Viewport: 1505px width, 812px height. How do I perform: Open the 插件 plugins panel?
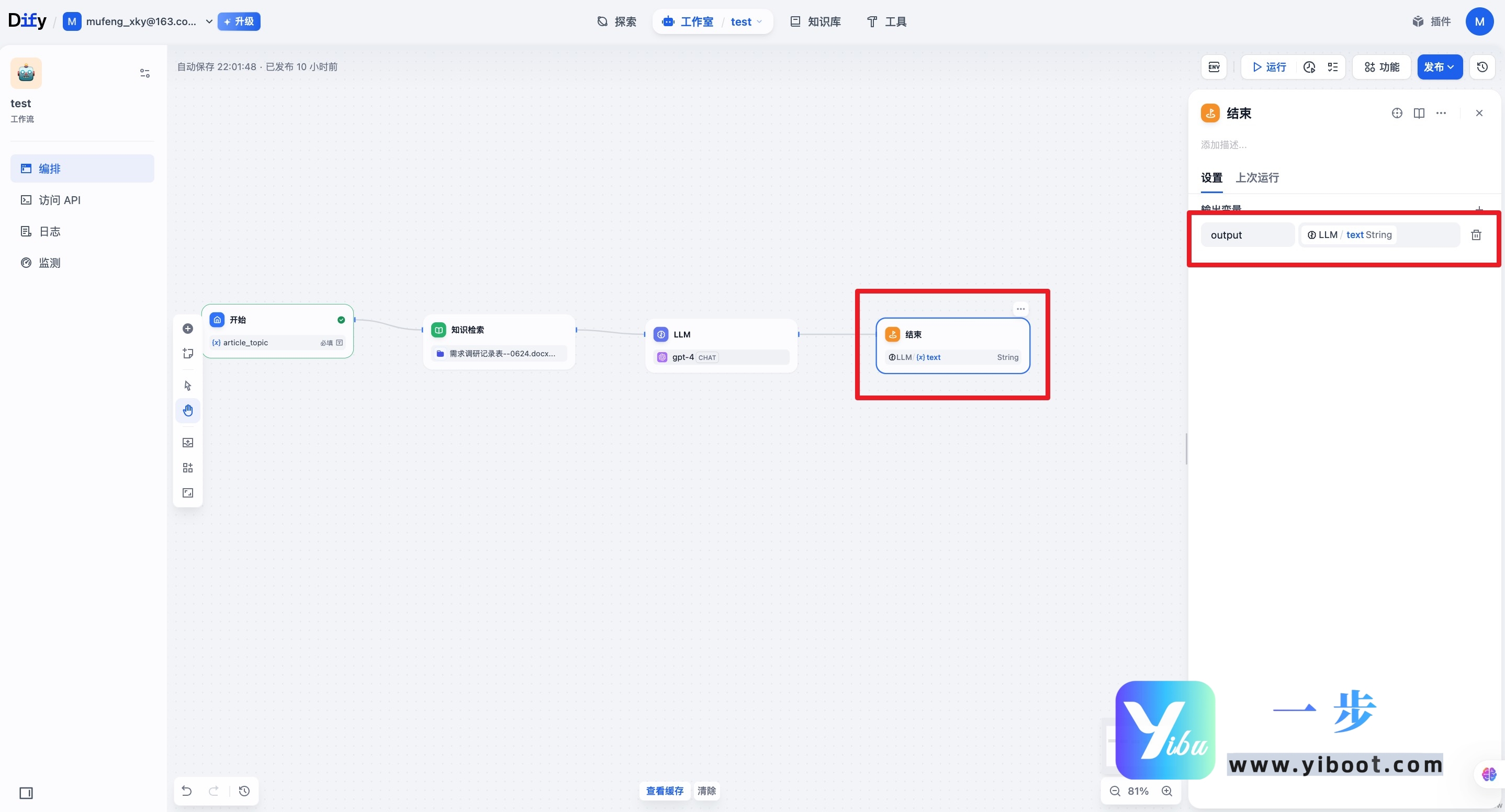[x=1432, y=21]
